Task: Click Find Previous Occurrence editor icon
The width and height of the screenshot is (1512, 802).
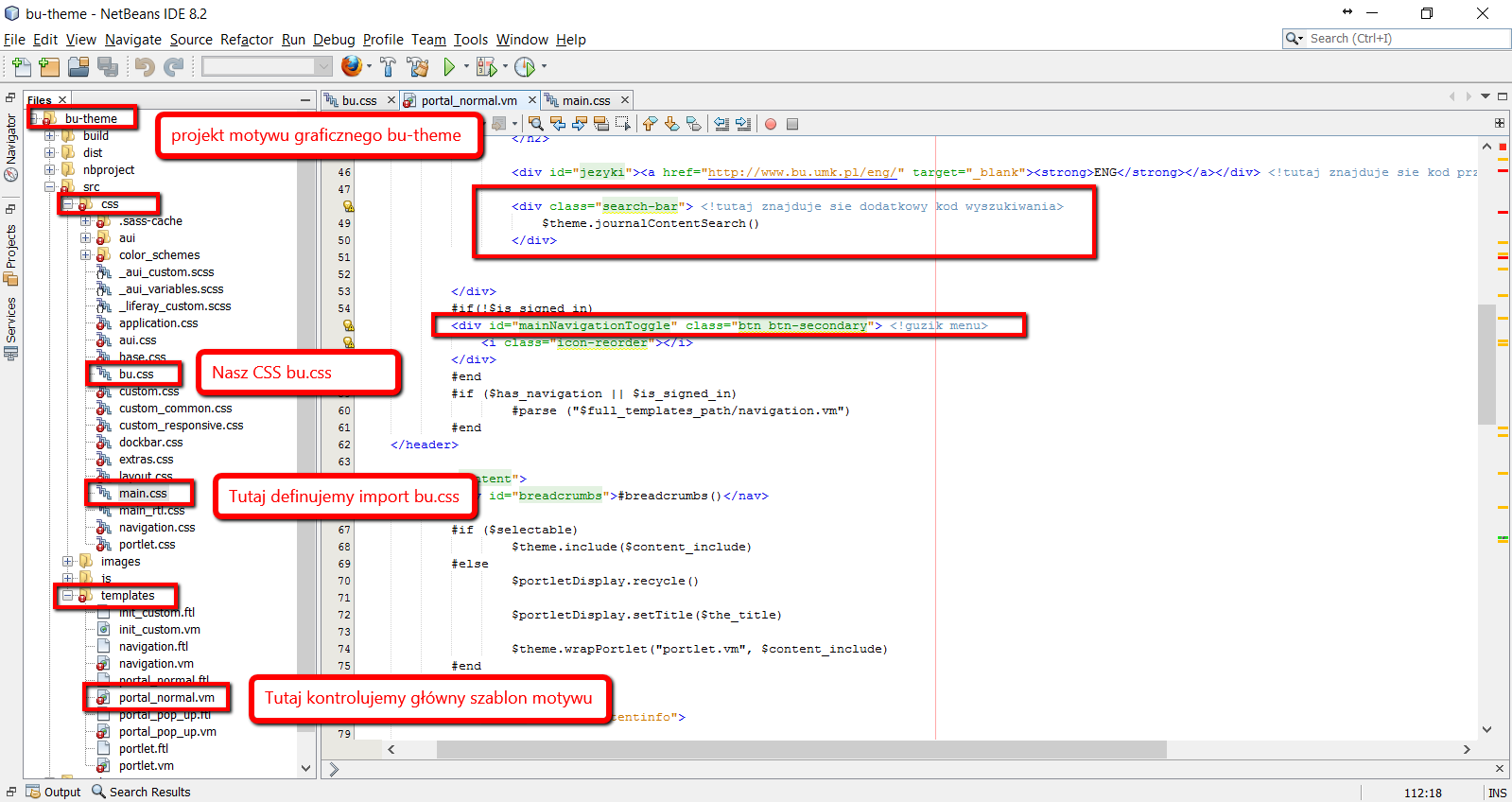Action: tap(558, 124)
